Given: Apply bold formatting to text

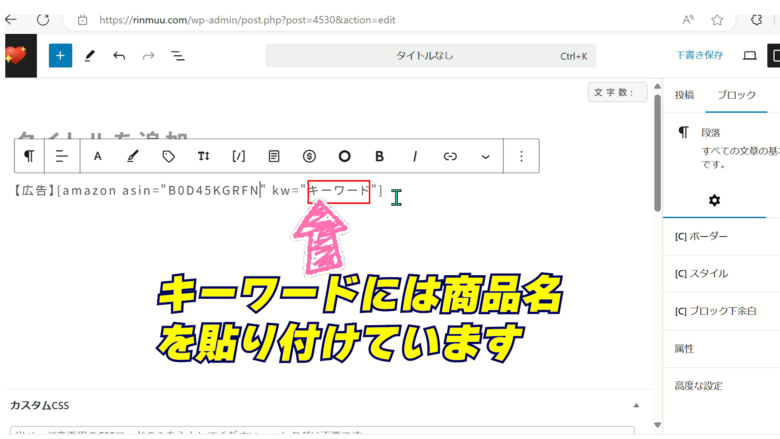Looking at the screenshot, I should [379, 156].
